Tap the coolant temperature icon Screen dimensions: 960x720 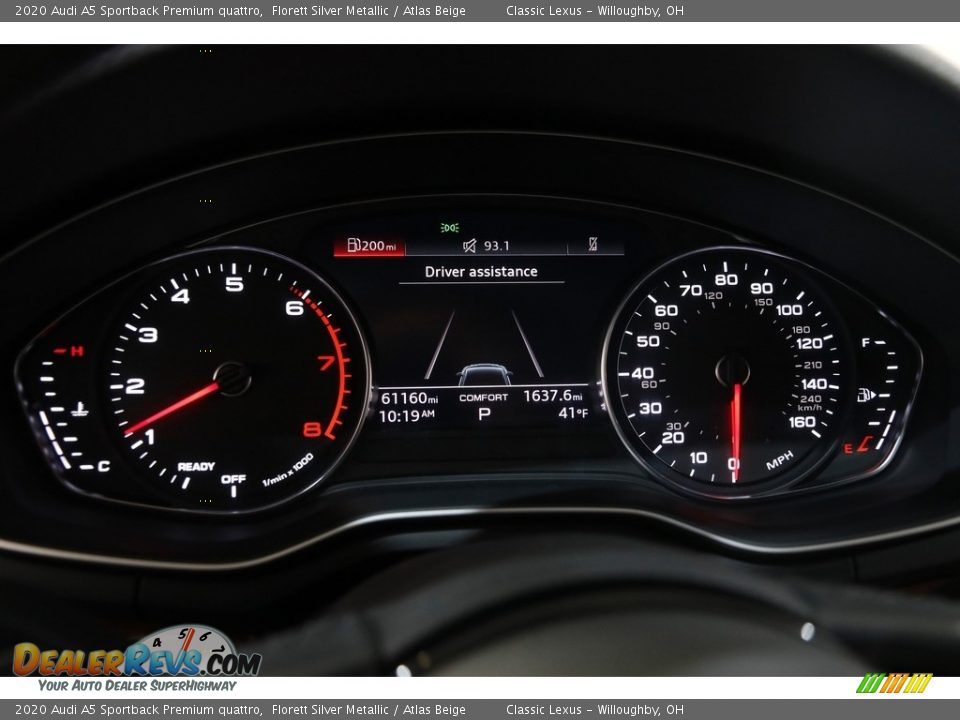click(80, 409)
